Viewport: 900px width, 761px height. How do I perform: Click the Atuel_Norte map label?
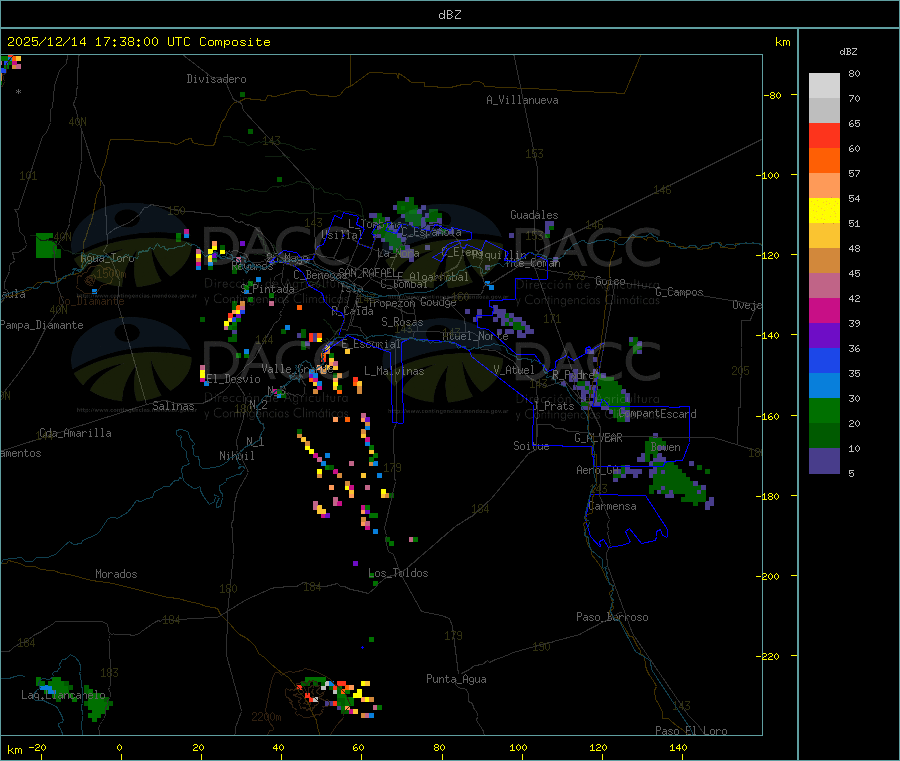click(475, 336)
